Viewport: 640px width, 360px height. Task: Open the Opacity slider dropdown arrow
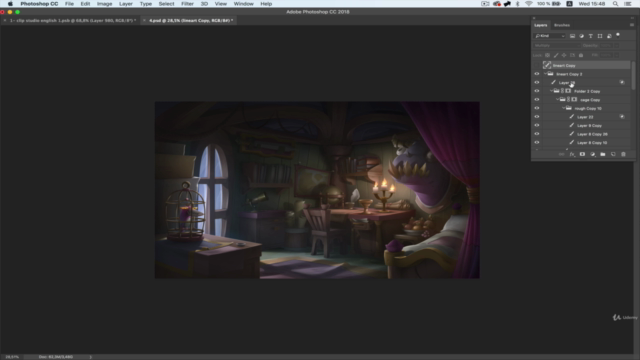coord(617,46)
